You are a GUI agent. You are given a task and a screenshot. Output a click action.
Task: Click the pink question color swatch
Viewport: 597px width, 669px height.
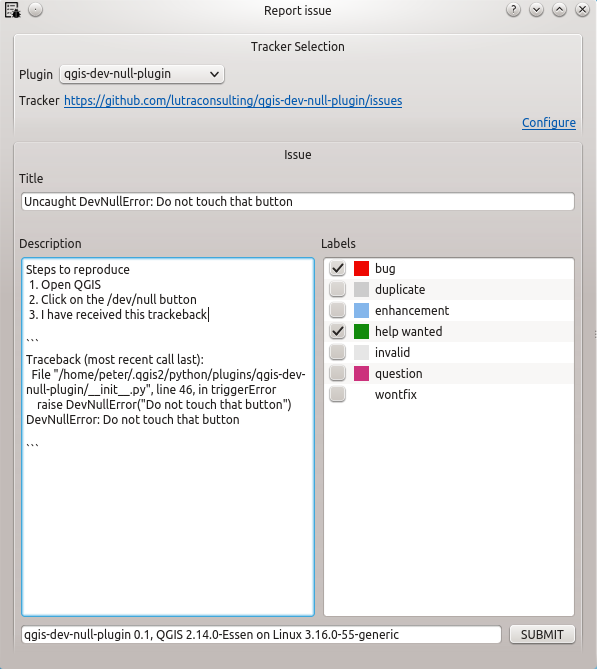361,373
